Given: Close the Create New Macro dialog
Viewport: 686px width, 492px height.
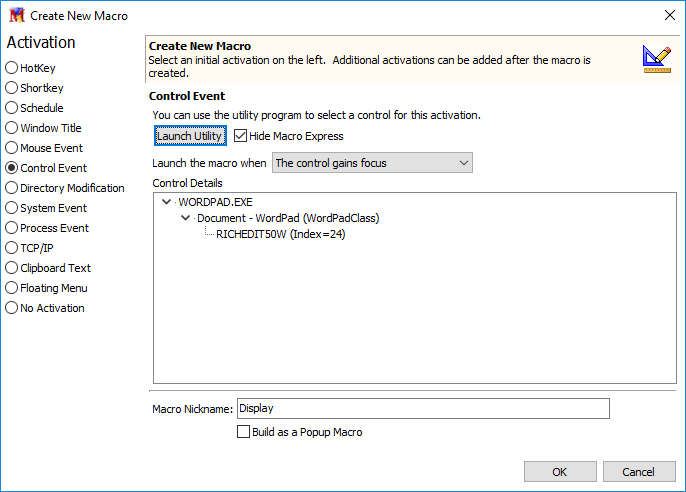Looking at the screenshot, I should point(669,15).
